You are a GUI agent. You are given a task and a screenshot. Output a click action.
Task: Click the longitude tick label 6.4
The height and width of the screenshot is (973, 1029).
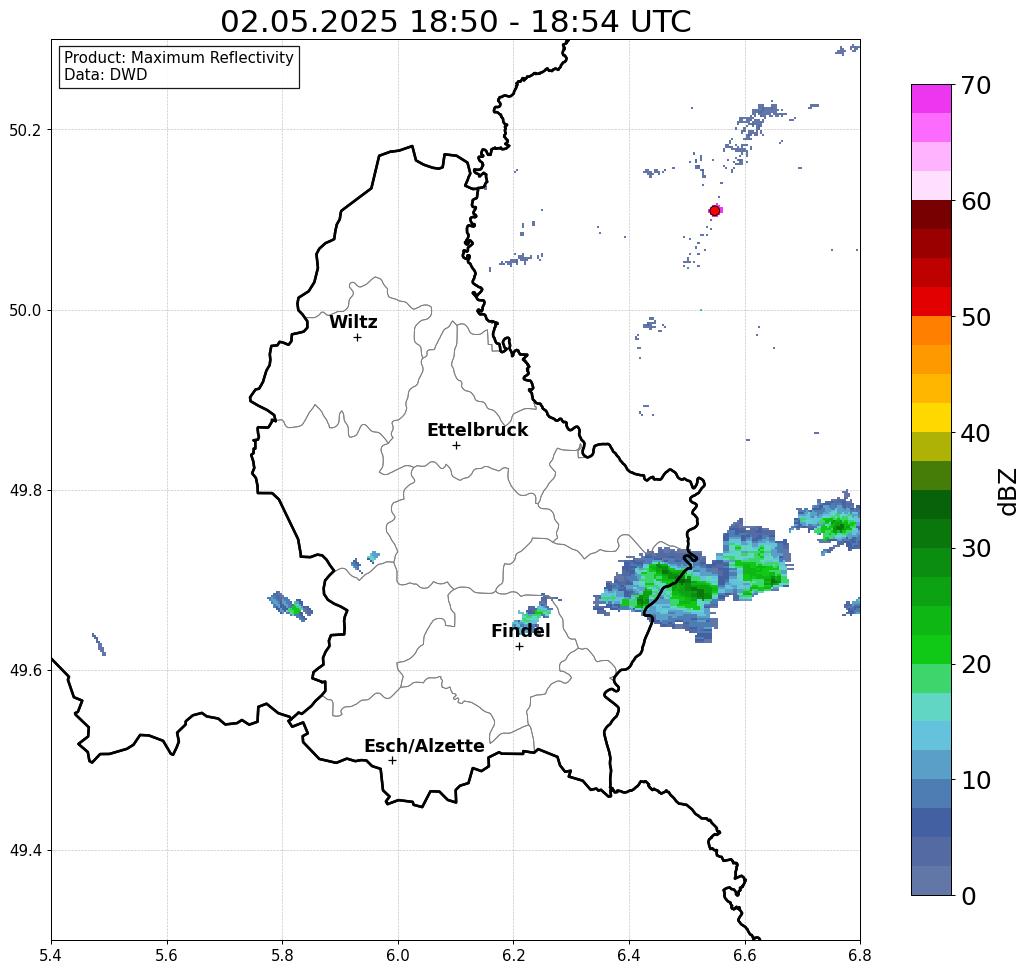point(629,955)
